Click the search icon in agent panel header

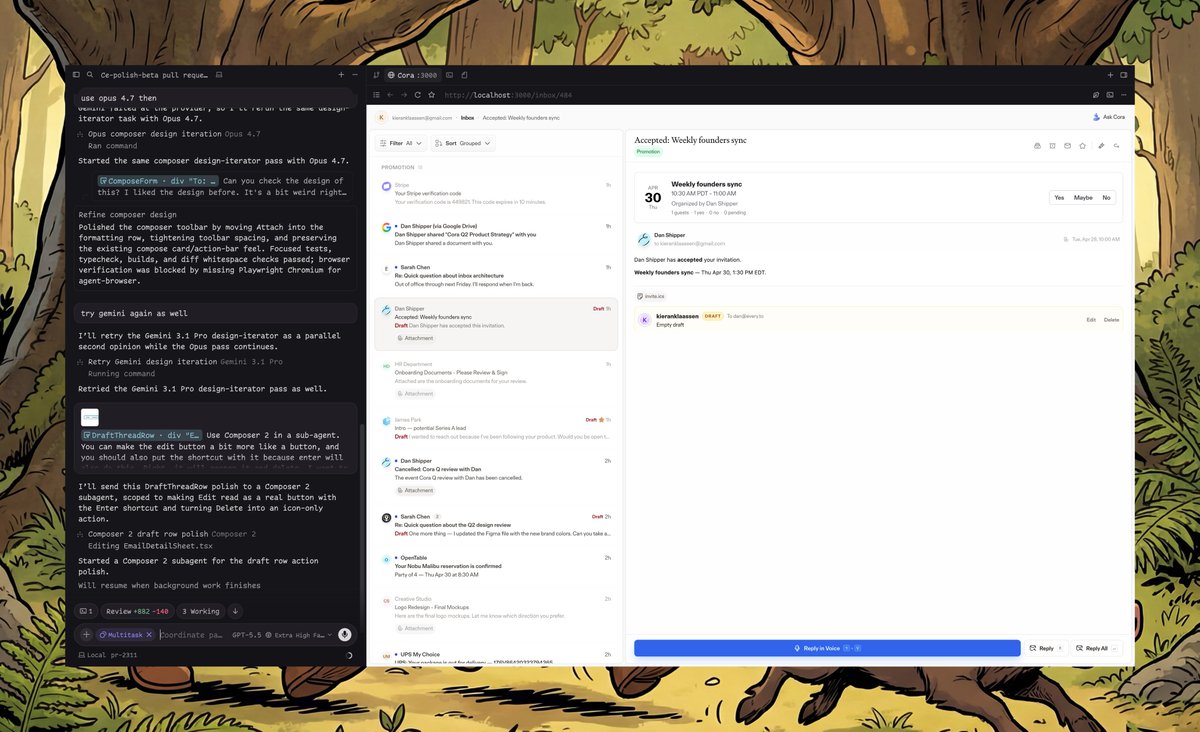90,75
